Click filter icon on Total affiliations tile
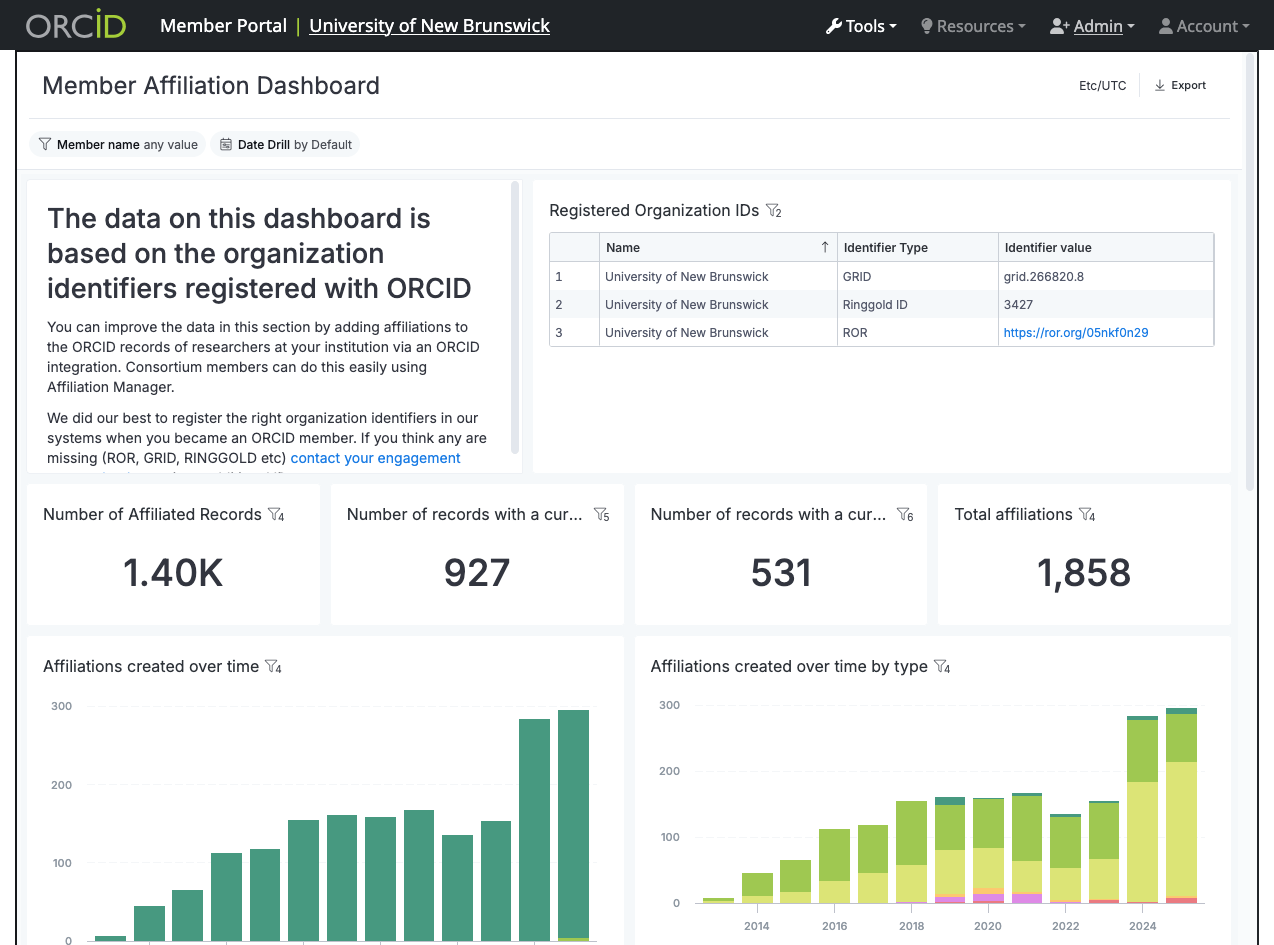The height and width of the screenshot is (945, 1274). 1087,514
